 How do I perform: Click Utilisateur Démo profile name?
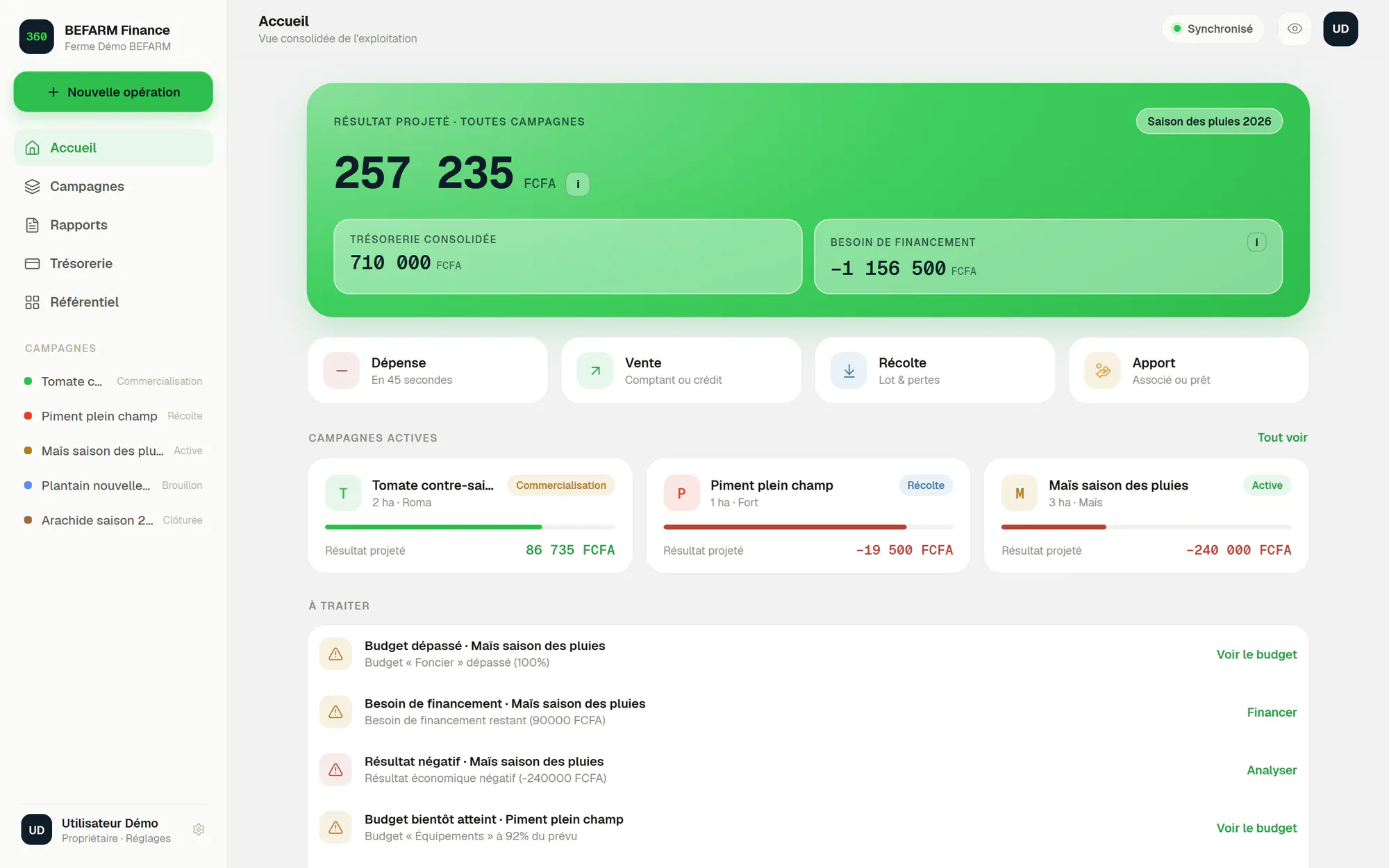pyautogui.click(x=110, y=823)
